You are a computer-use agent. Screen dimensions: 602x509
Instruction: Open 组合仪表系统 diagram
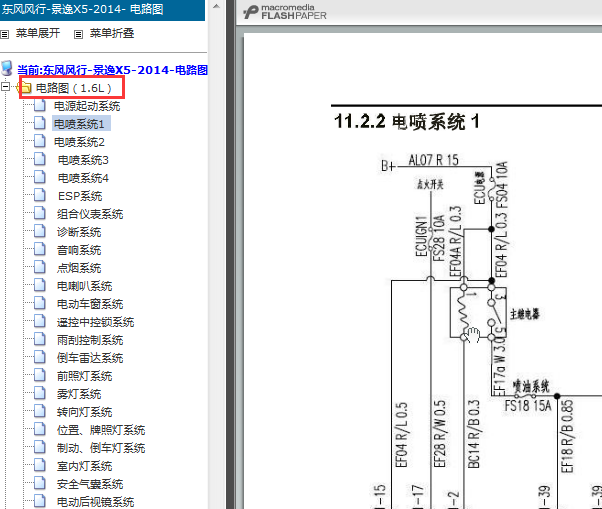point(90,214)
